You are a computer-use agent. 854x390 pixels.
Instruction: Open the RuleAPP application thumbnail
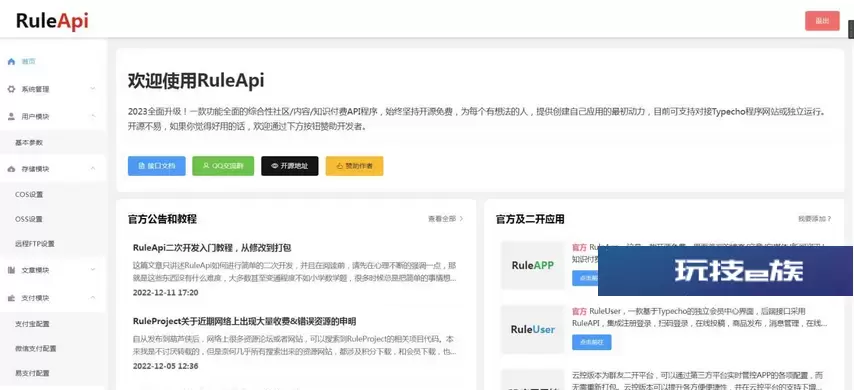tap(533, 265)
